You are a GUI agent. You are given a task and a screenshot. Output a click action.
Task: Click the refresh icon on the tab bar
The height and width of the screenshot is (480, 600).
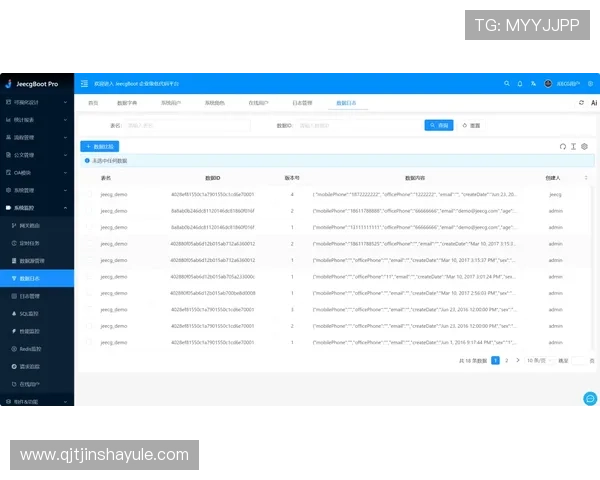point(581,103)
